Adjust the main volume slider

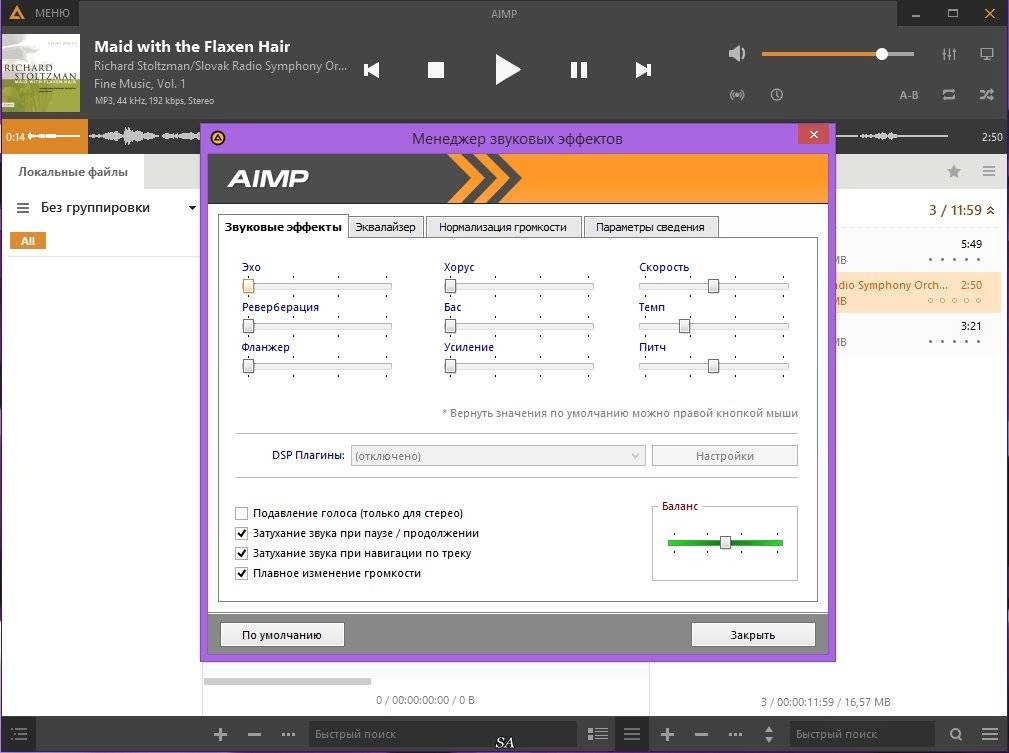click(838, 54)
